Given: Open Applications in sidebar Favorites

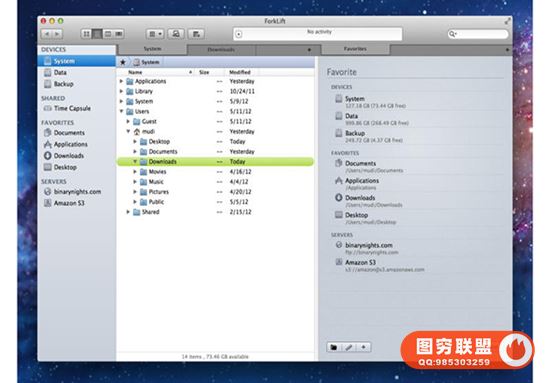Looking at the screenshot, I should pos(77,144).
